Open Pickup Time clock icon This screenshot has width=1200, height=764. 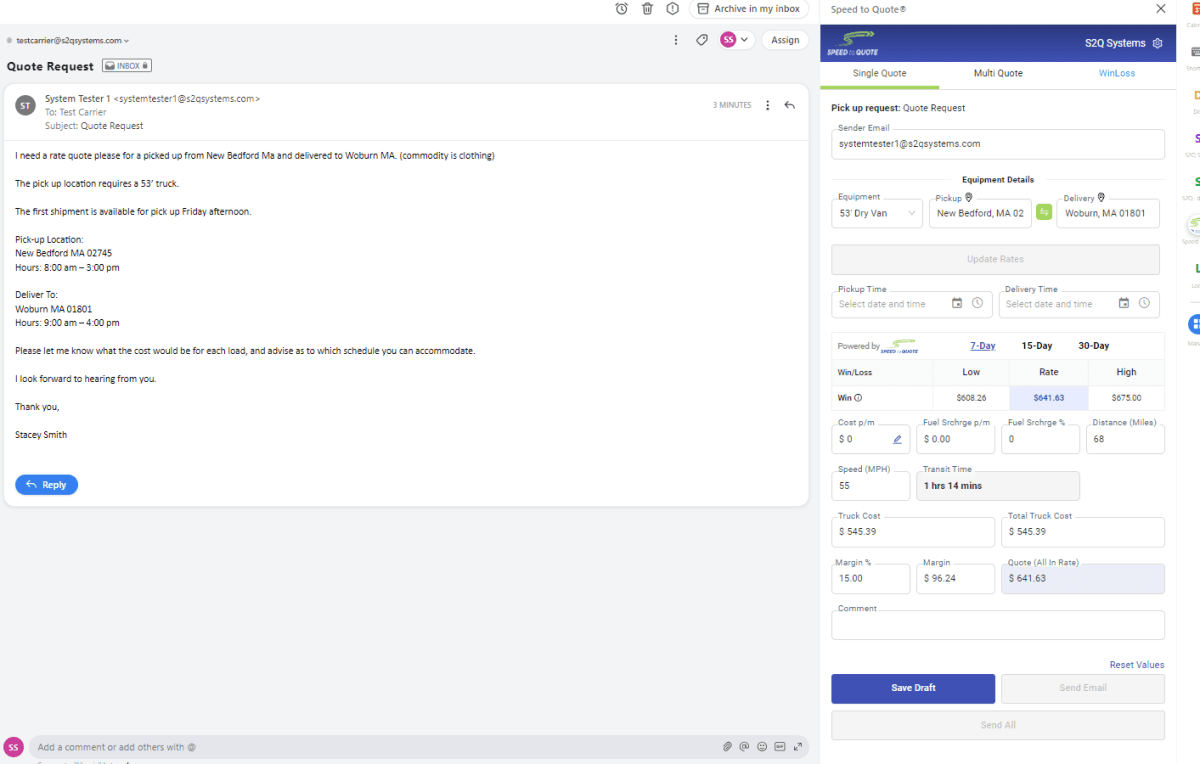pos(977,304)
